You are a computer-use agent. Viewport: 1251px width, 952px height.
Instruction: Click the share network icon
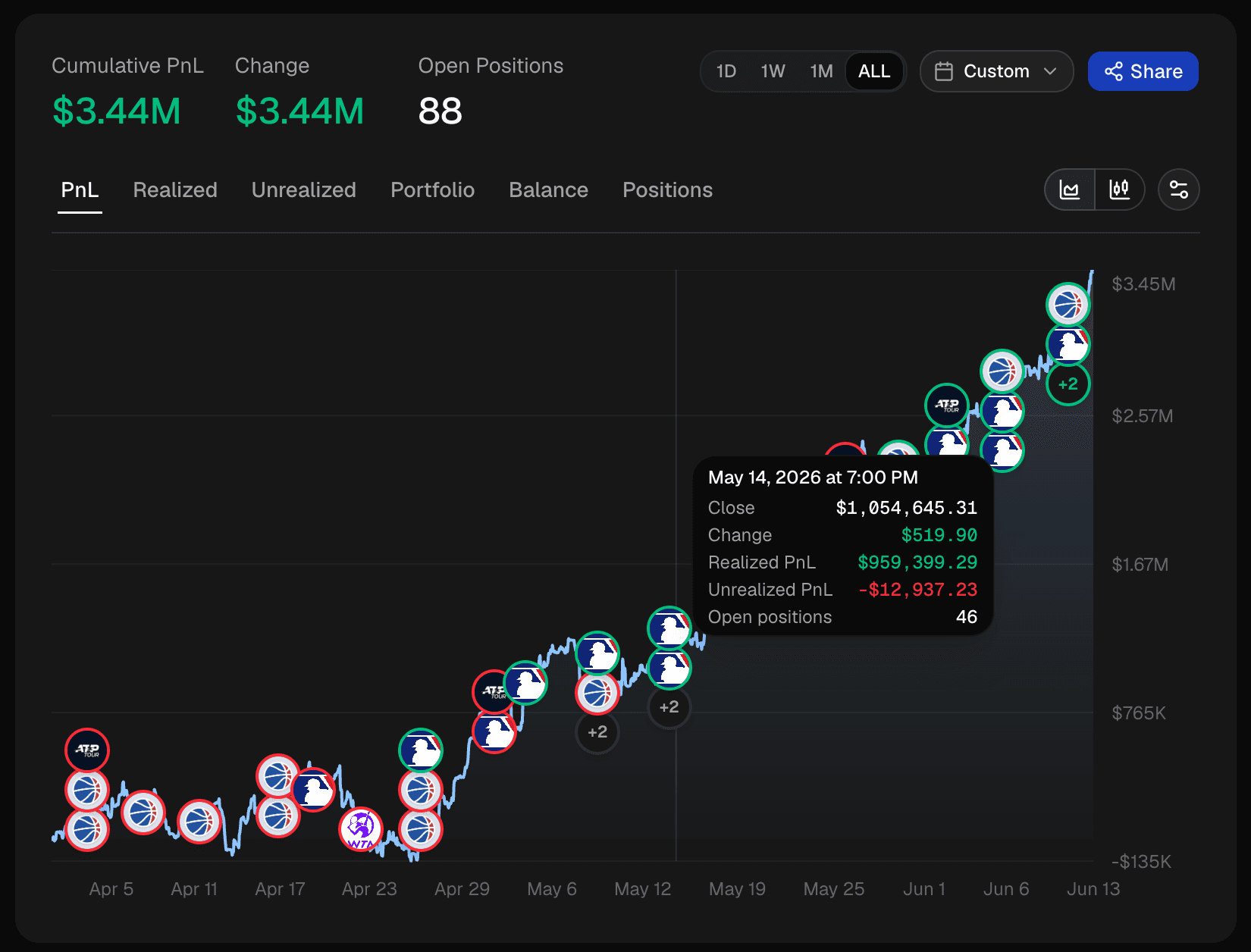(1114, 71)
